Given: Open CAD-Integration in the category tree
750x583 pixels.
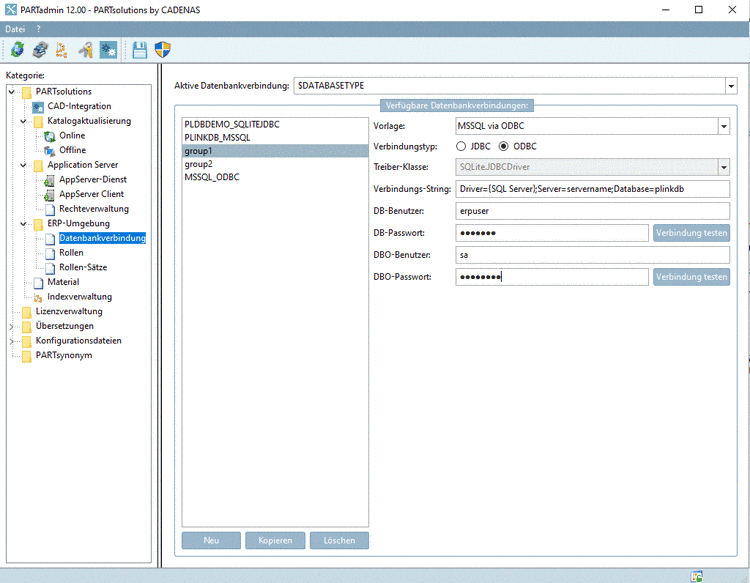Looking at the screenshot, I should pyautogui.click(x=79, y=106).
